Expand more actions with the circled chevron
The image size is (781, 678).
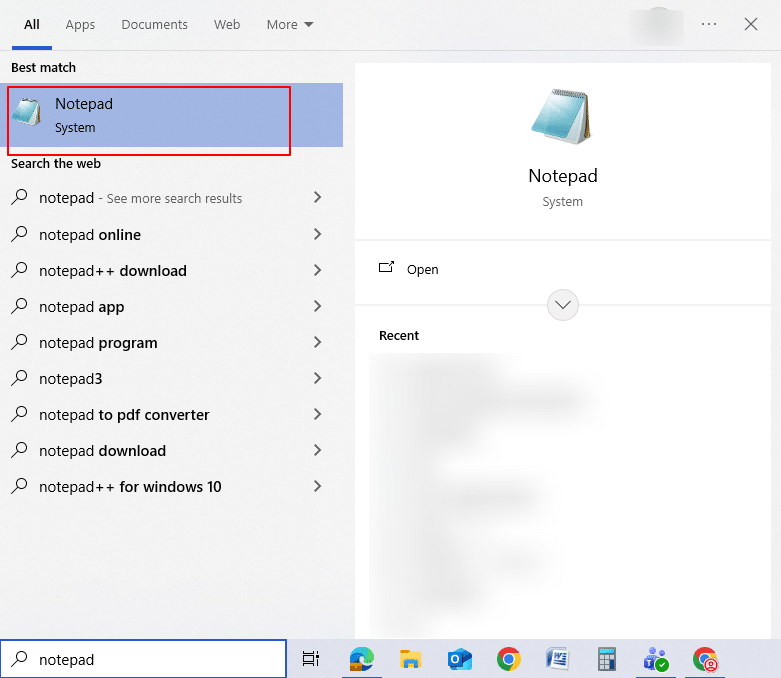(x=563, y=305)
